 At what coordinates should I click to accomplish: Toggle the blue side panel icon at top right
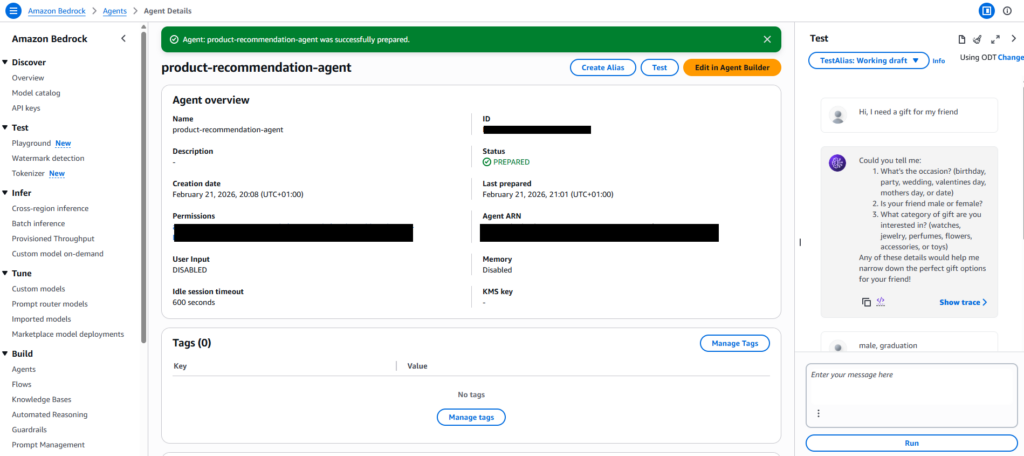(x=986, y=10)
